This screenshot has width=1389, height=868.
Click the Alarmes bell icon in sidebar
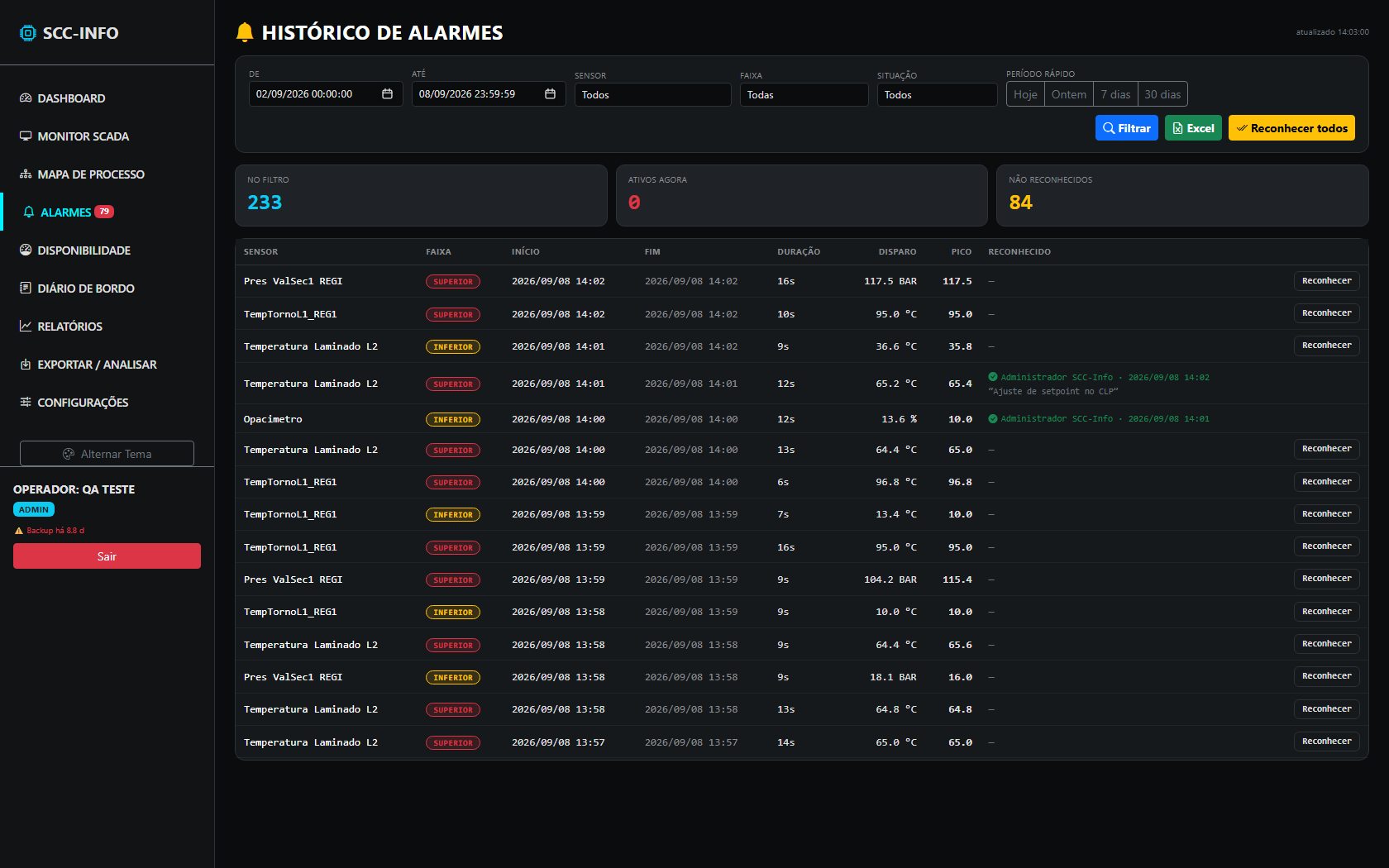pyautogui.click(x=29, y=212)
